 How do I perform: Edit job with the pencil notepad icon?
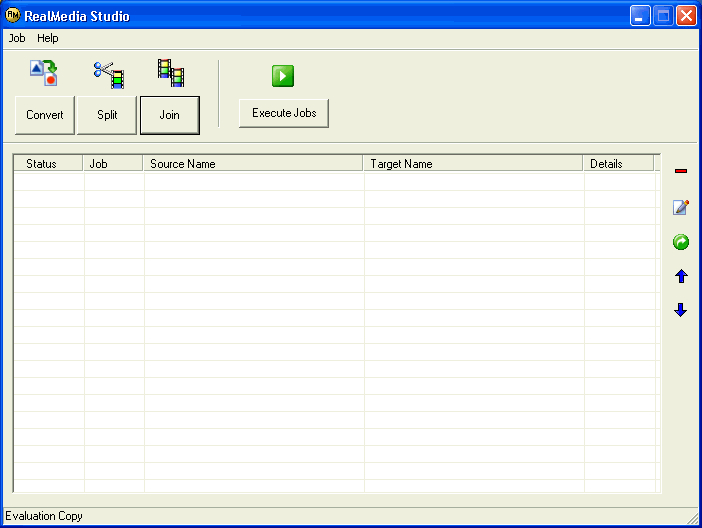pos(681,207)
